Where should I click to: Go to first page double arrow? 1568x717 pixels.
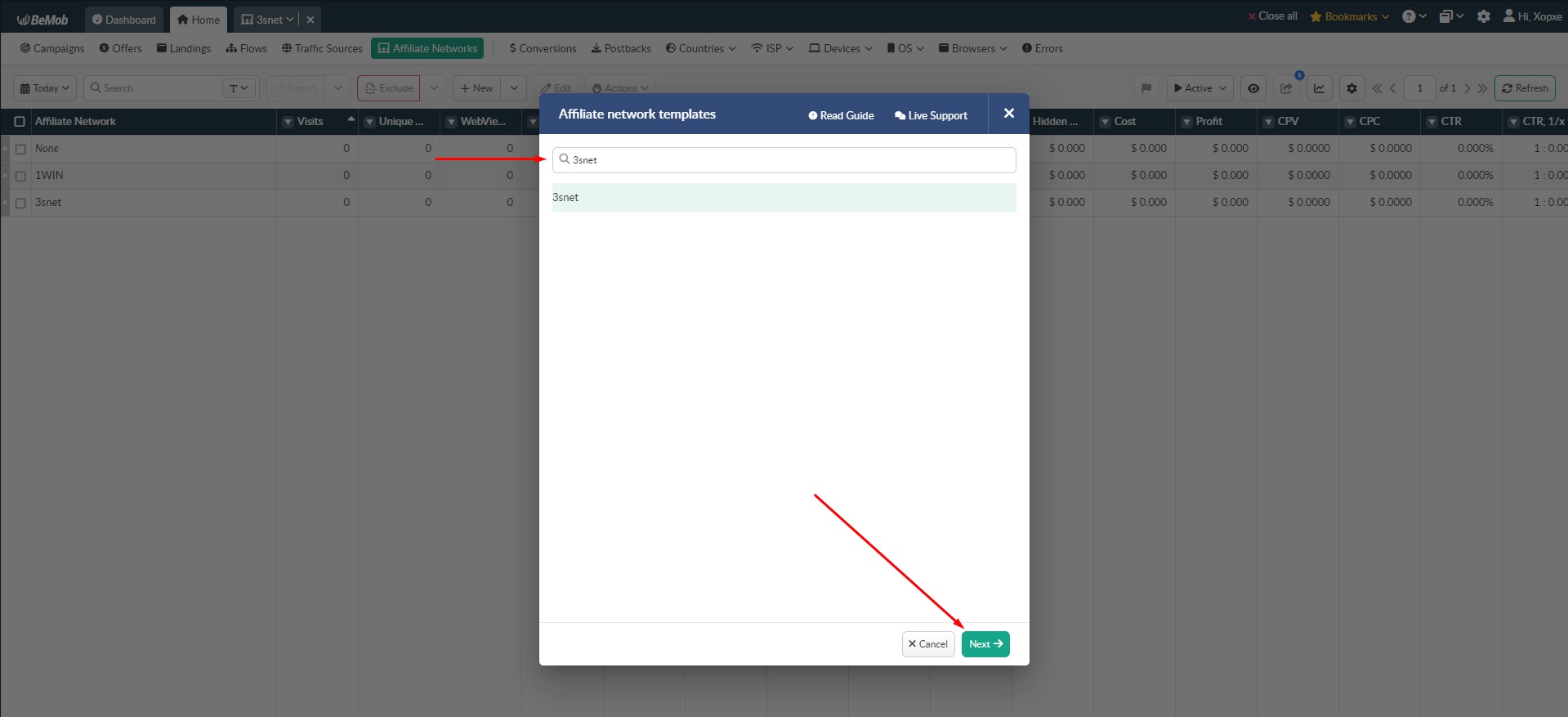click(1377, 88)
